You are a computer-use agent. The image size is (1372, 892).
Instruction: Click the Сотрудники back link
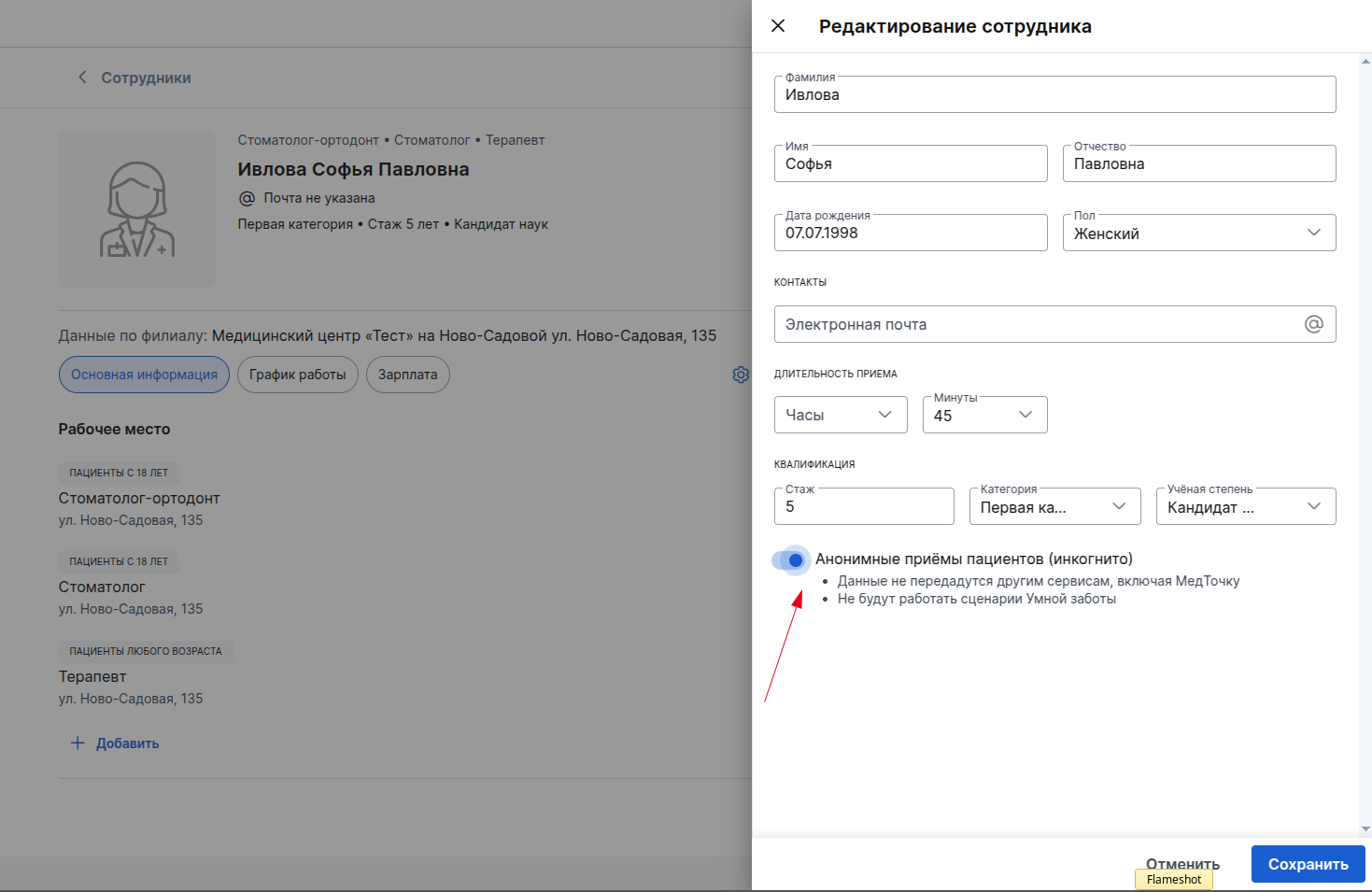(146, 78)
